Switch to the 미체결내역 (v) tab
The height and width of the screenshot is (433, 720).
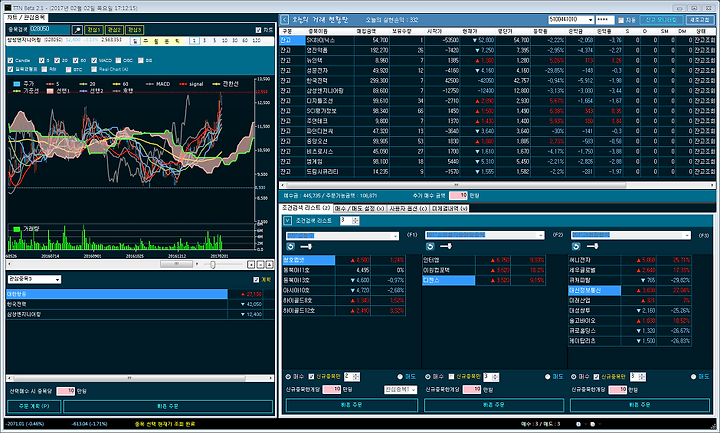point(450,208)
